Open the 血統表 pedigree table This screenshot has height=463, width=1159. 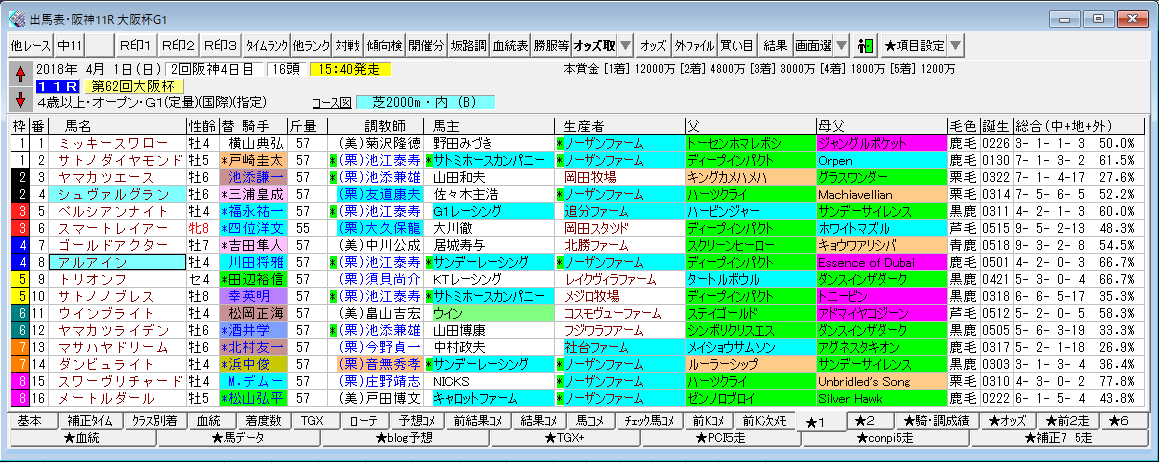(510, 46)
